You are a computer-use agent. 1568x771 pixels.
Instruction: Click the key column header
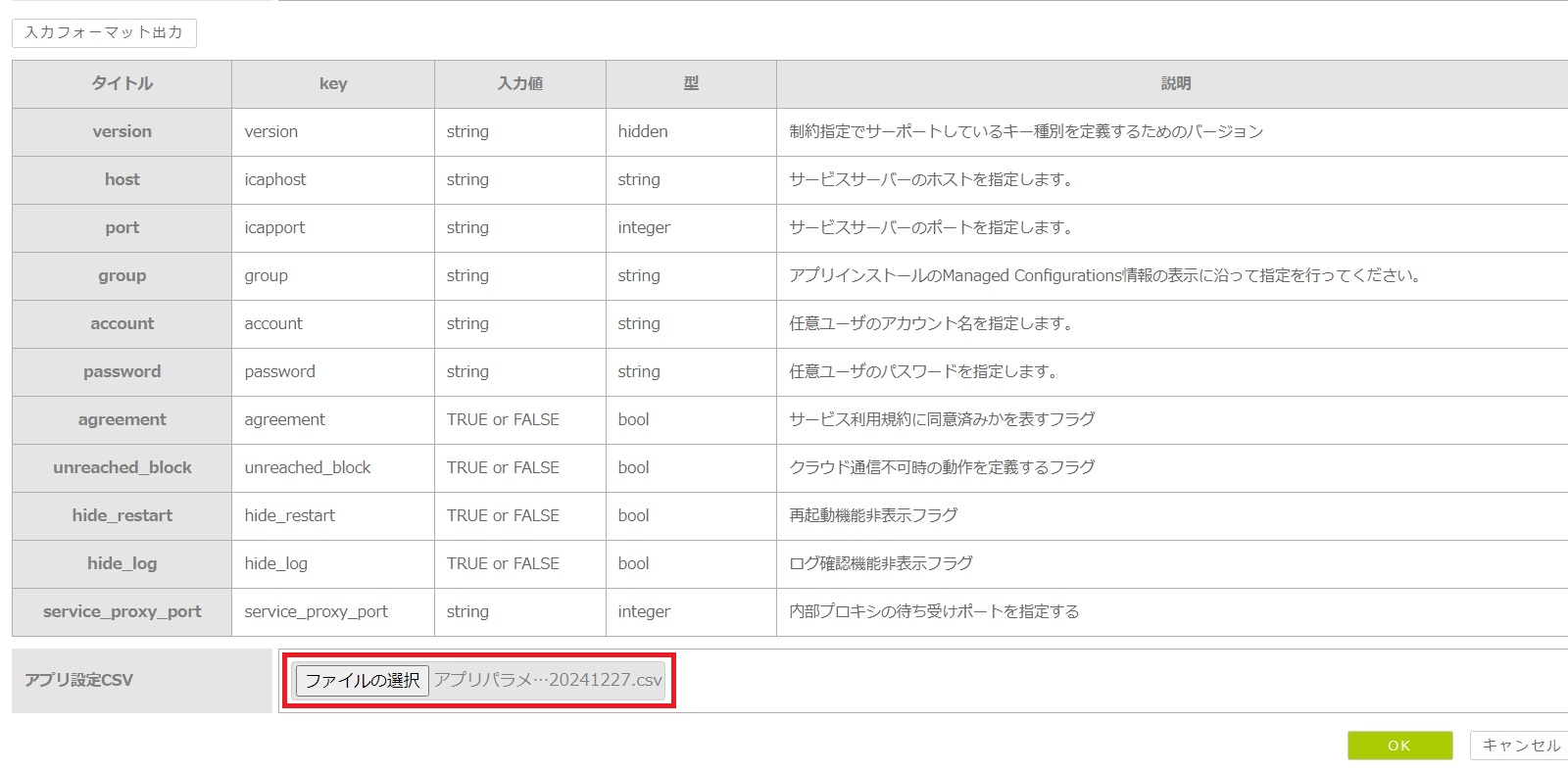click(x=333, y=84)
